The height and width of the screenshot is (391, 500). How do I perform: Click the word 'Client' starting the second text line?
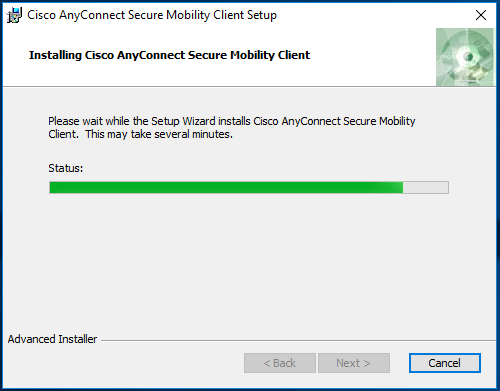click(x=63, y=134)
